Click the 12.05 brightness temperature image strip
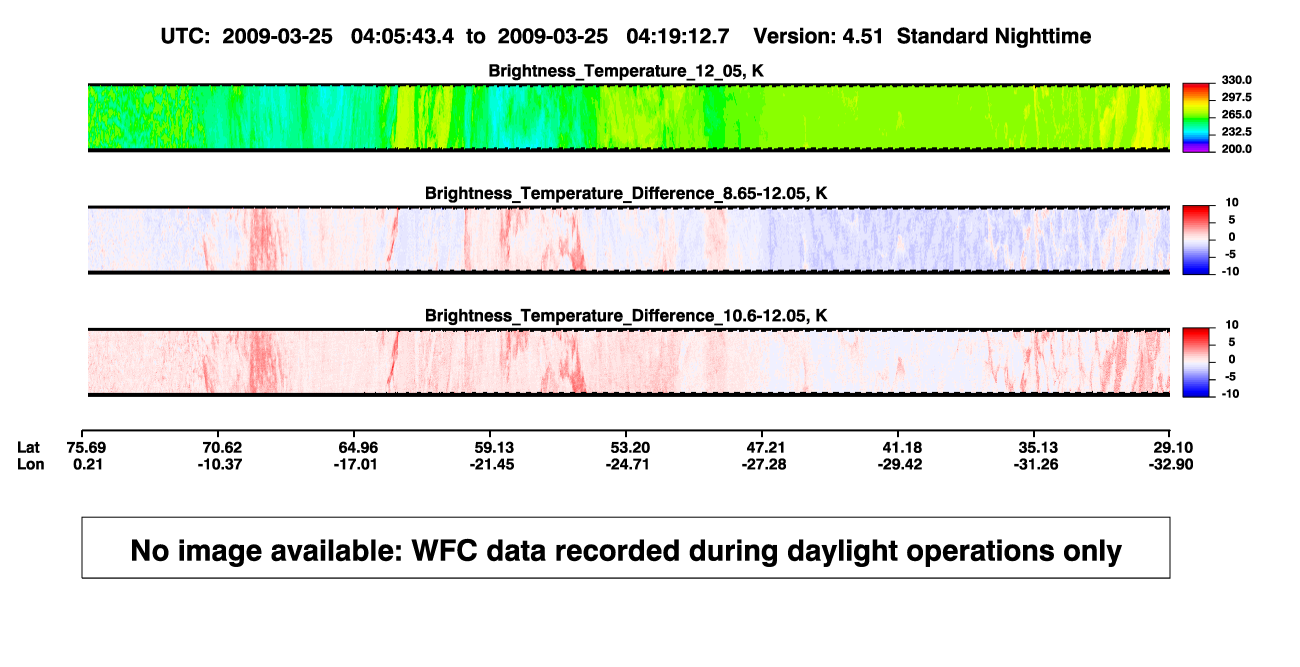The width and height of the screenshot is (1300, 667). tap(629, 117)
